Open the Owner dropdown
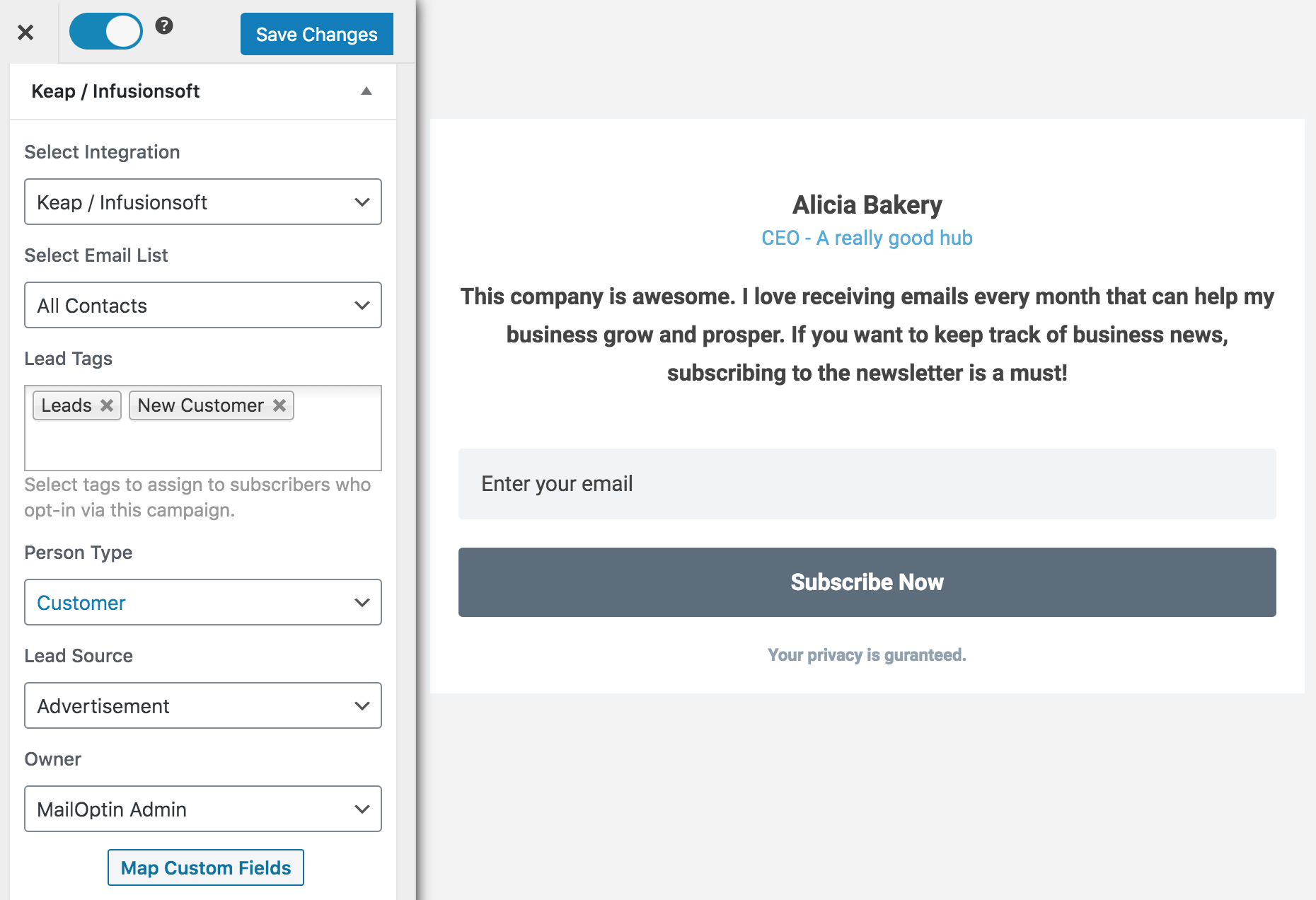The image size is (1316, 900). click(x=202, y=809)
